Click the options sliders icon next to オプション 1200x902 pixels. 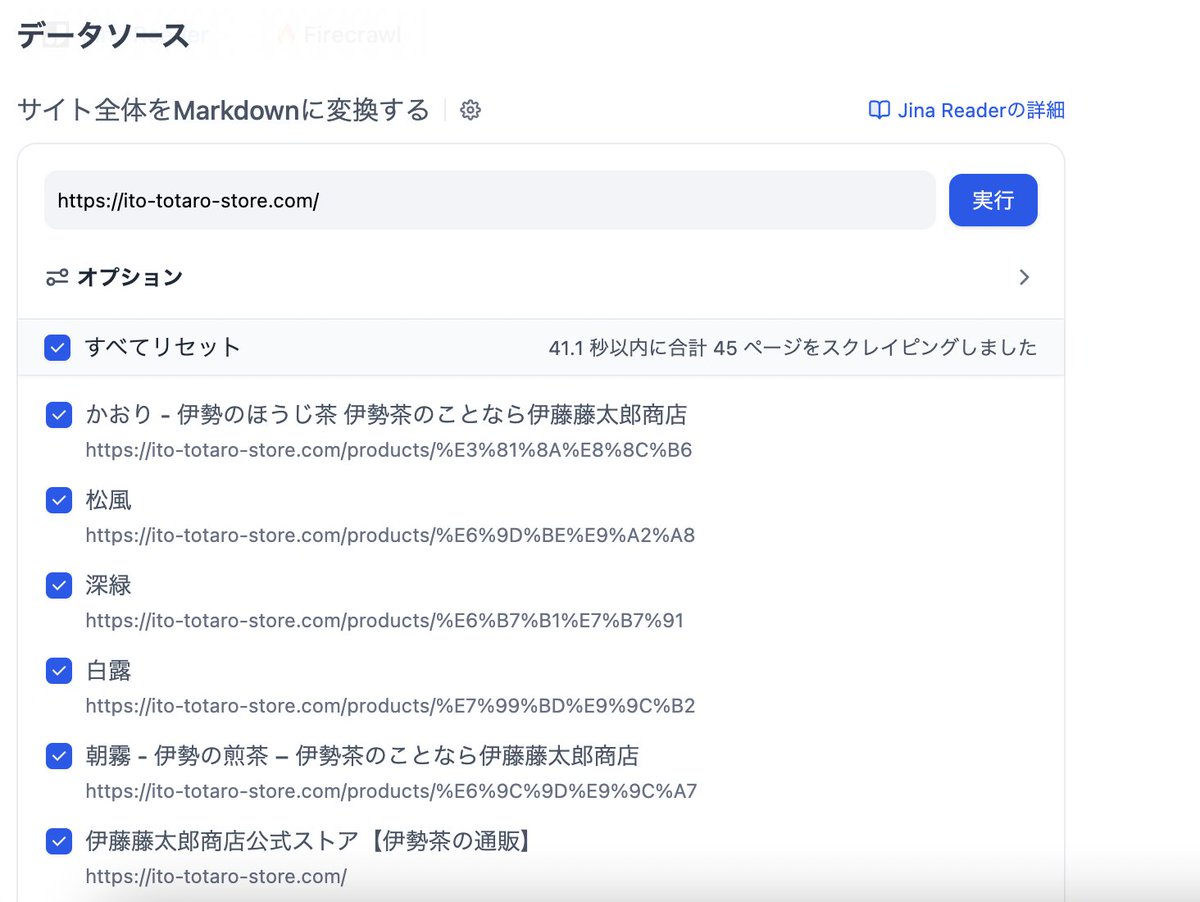click(56, 278)
